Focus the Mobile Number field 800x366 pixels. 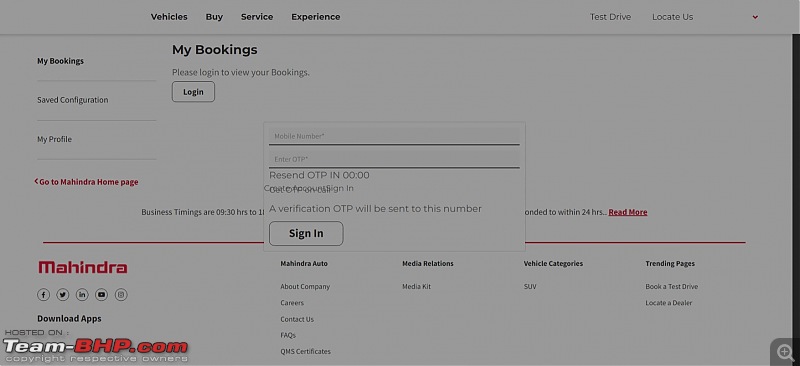pyautogui.click(x=394, y=136)
